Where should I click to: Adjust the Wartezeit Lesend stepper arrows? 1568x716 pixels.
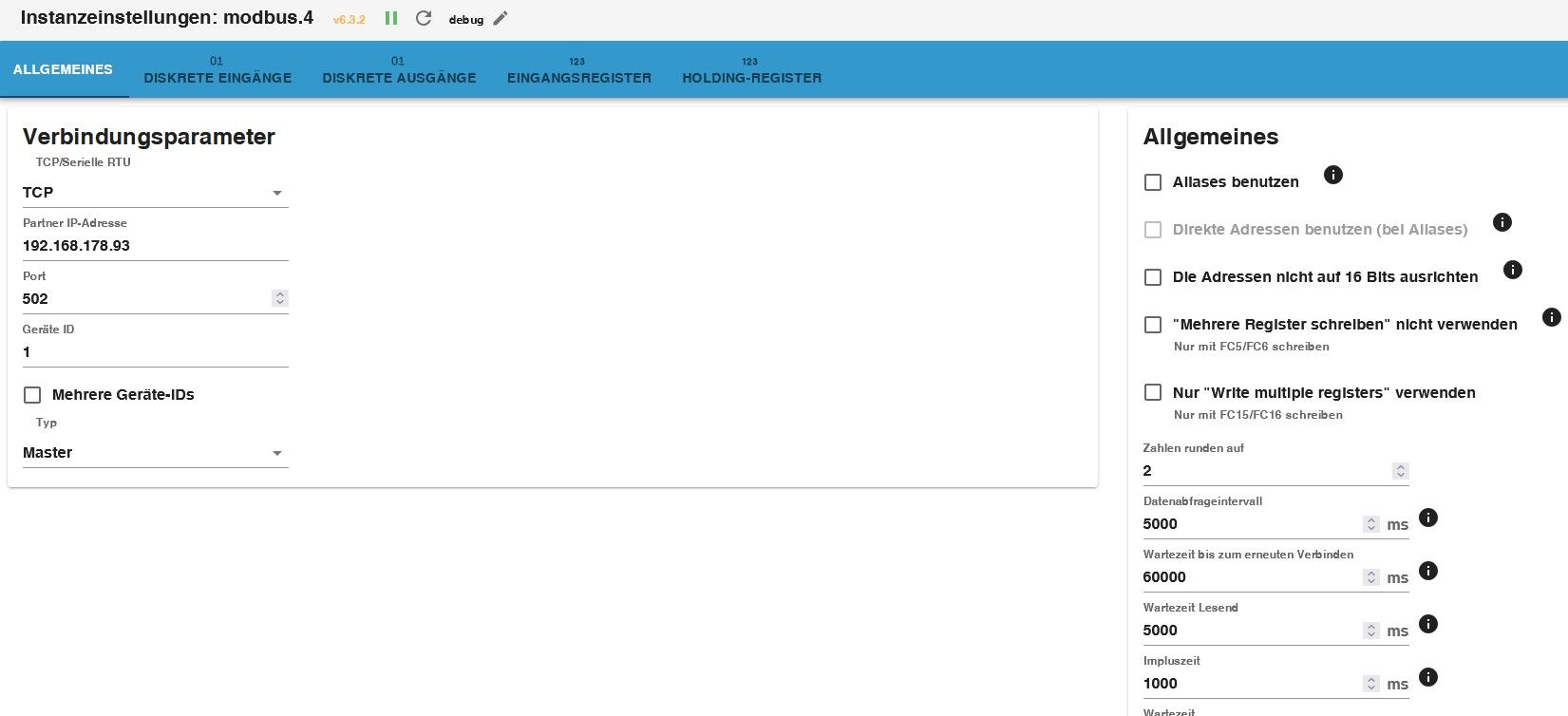tap(1370, 631)
